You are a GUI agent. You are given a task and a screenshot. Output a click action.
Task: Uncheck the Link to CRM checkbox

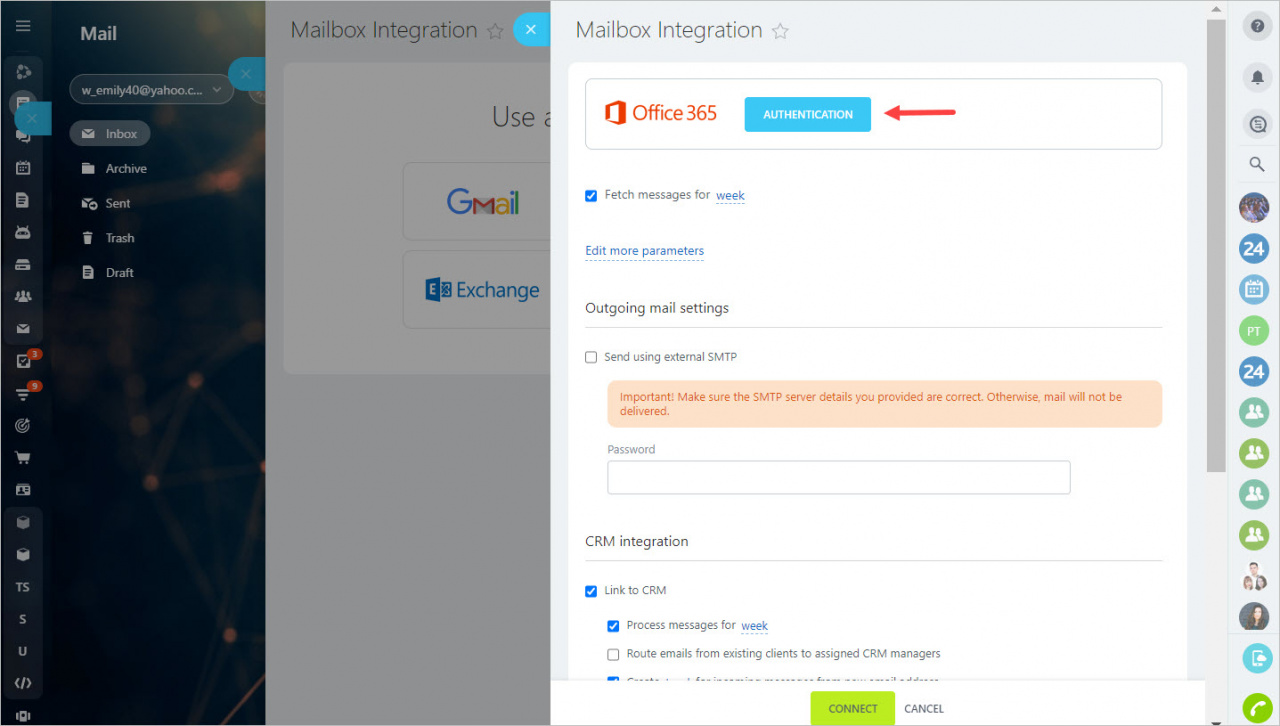(x=591, y=591)
